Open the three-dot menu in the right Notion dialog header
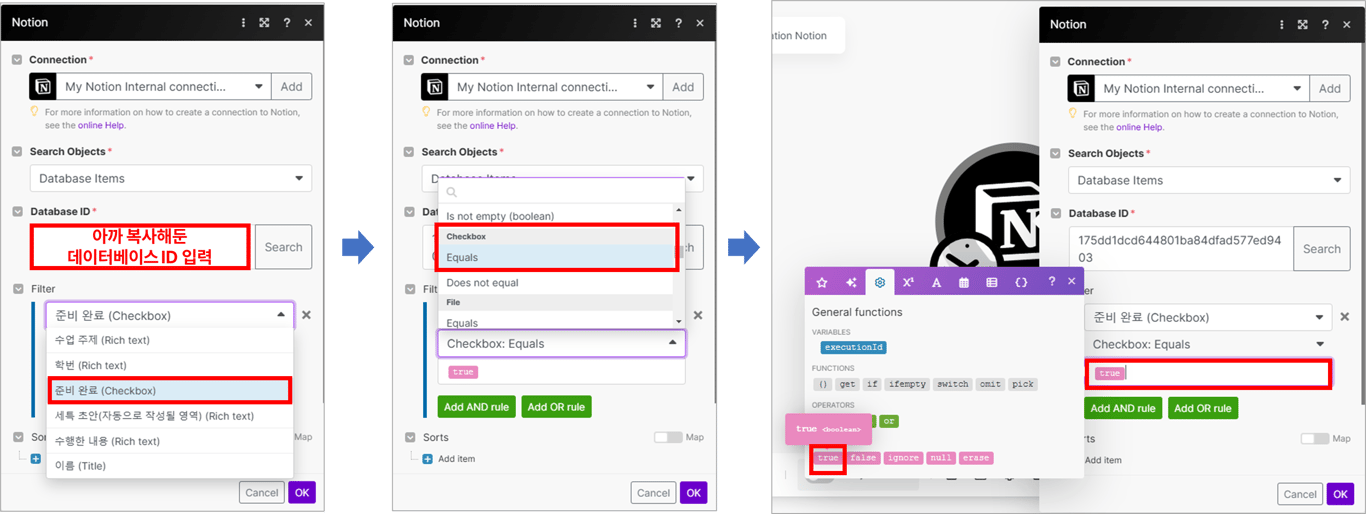 coord(1282,24)
